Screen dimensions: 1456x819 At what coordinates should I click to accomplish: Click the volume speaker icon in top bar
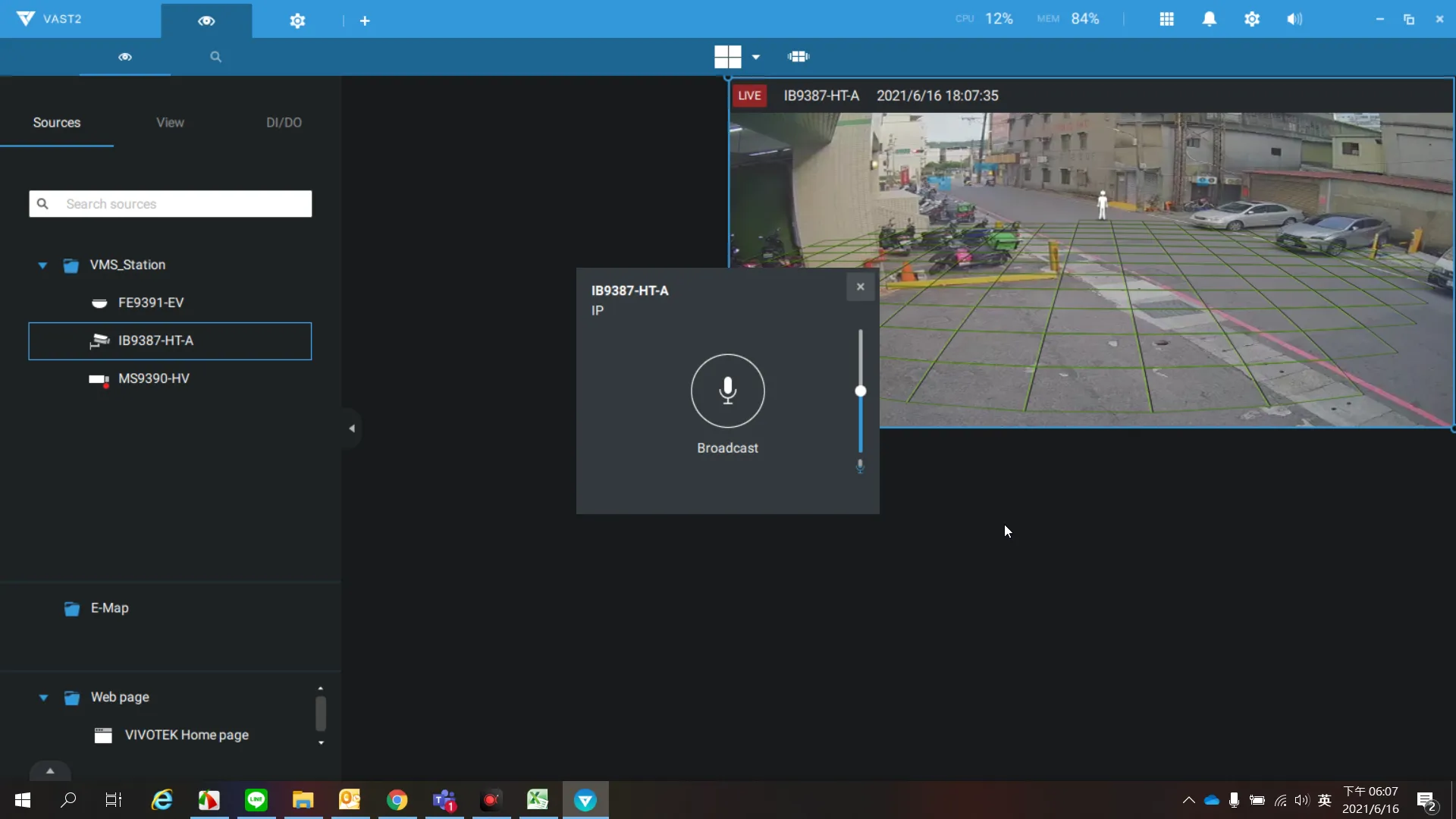(x=1294, y=19)
